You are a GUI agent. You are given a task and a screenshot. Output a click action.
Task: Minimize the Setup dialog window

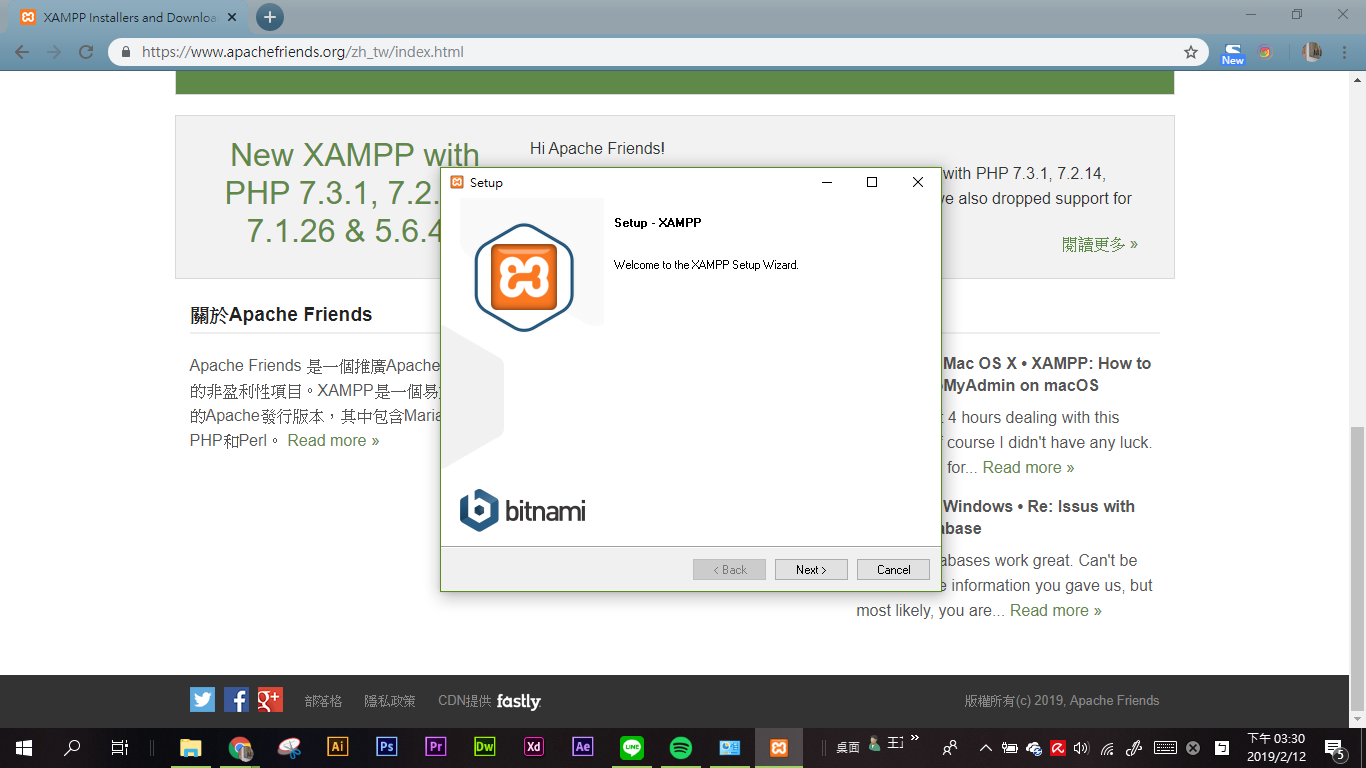point(827,182)
